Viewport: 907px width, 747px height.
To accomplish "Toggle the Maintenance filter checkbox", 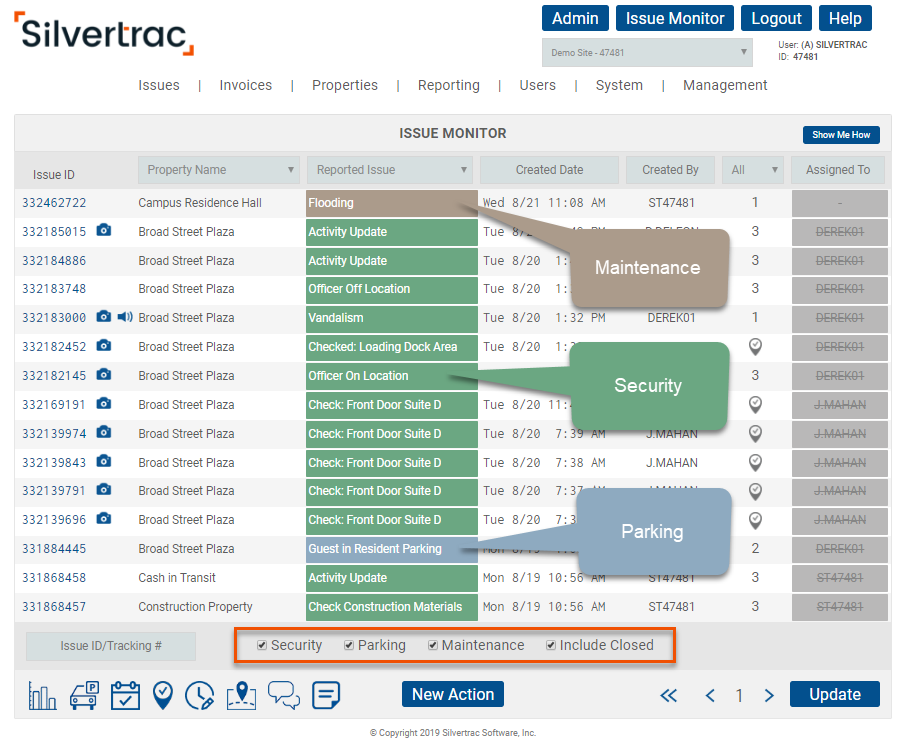I will pos(433,645).
